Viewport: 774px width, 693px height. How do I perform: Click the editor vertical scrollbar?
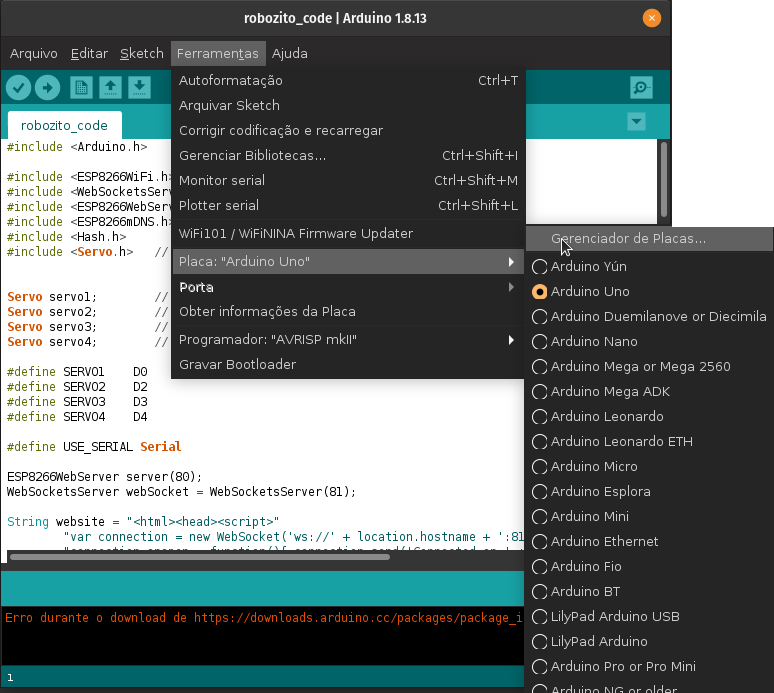pos(664,180)
